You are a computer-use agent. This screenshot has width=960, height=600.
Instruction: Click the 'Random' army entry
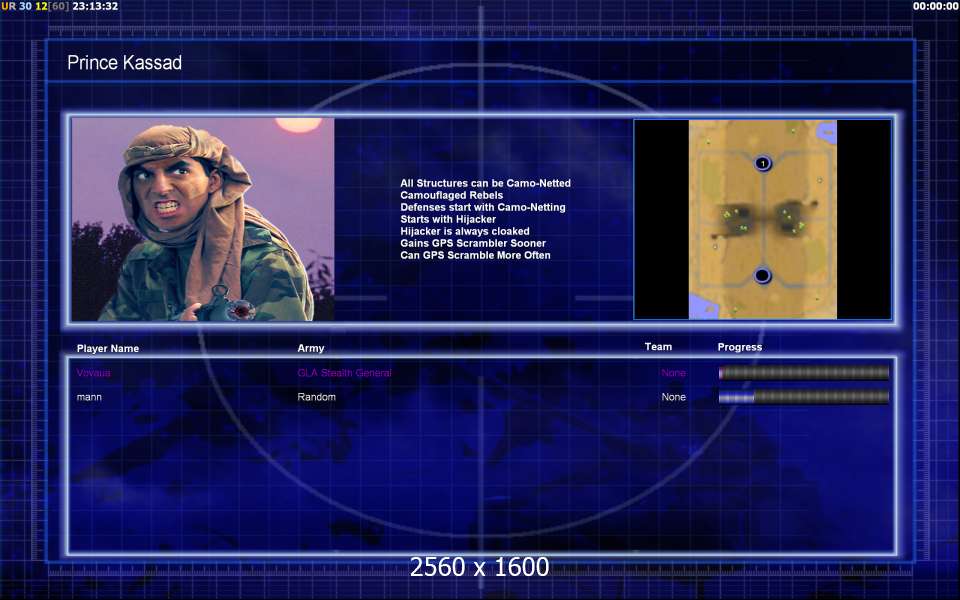point(317,397)
